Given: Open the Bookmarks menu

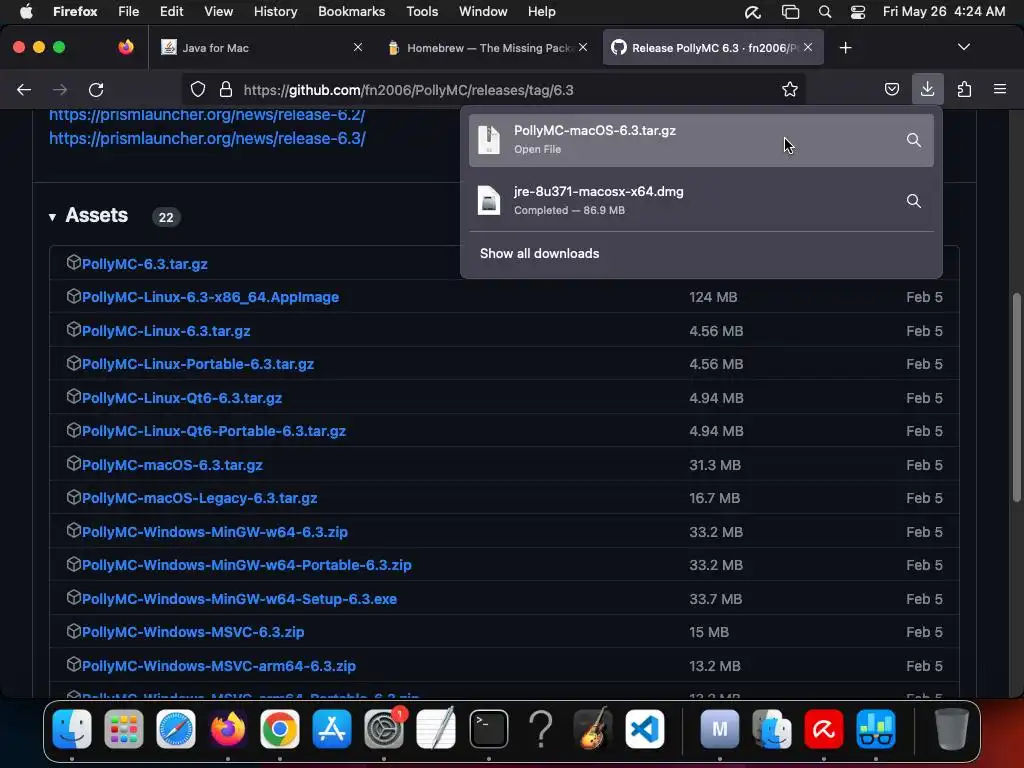Looking at the screenshot, I should tap(351, 12).
